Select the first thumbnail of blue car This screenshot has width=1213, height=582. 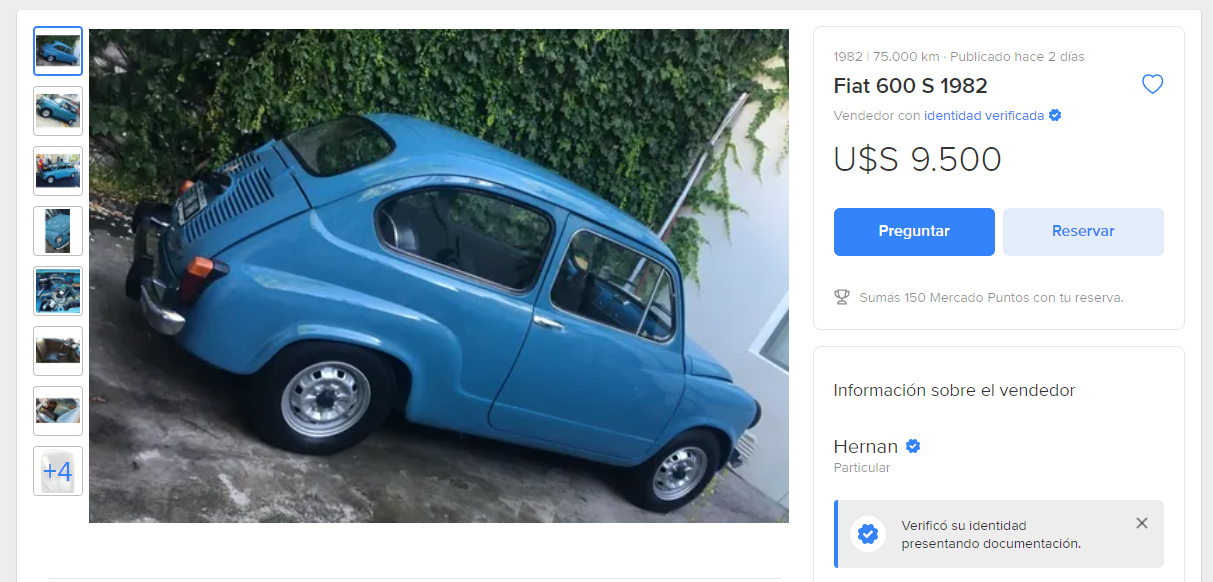tap(58, 51)
